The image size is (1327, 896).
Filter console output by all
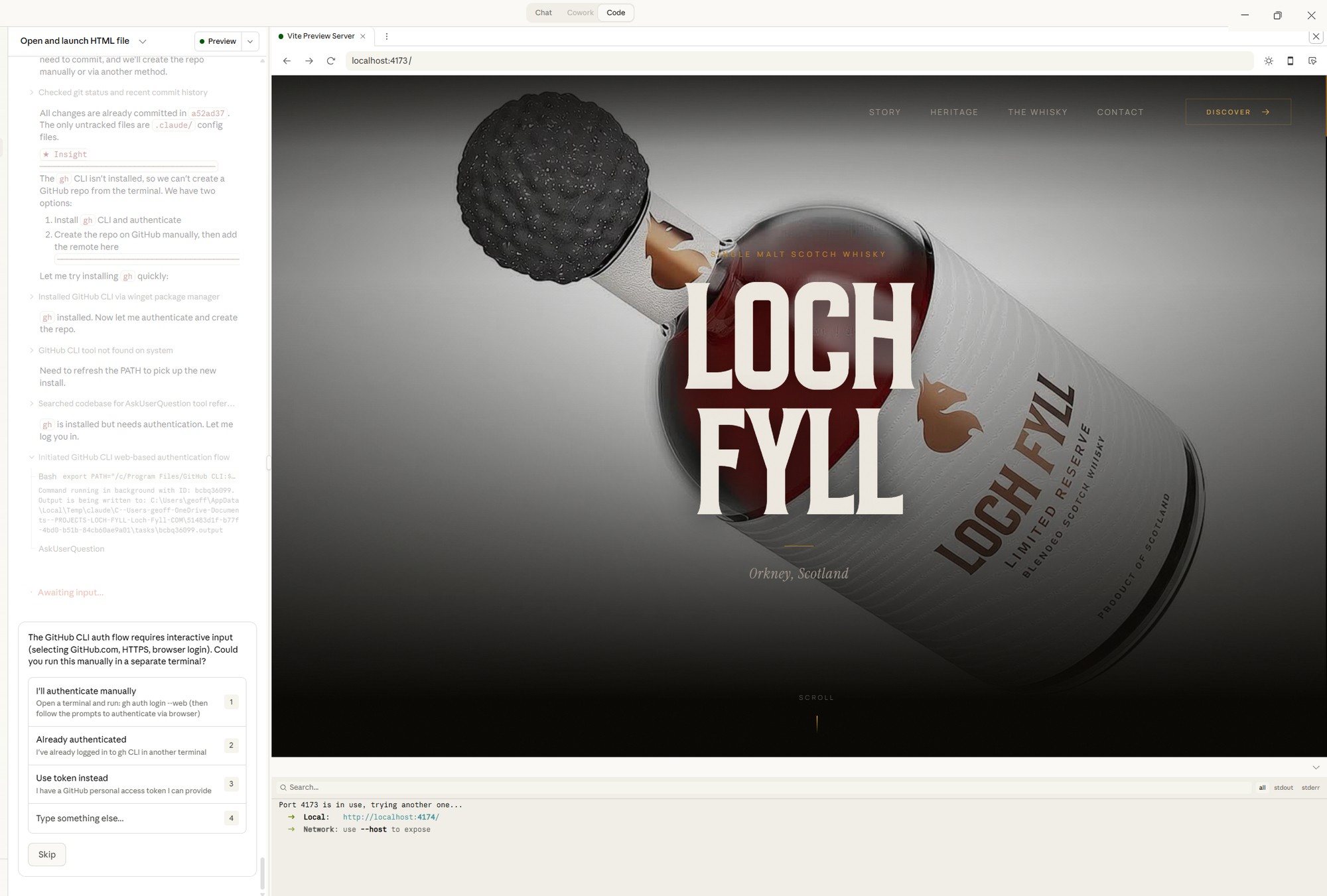1262,788
